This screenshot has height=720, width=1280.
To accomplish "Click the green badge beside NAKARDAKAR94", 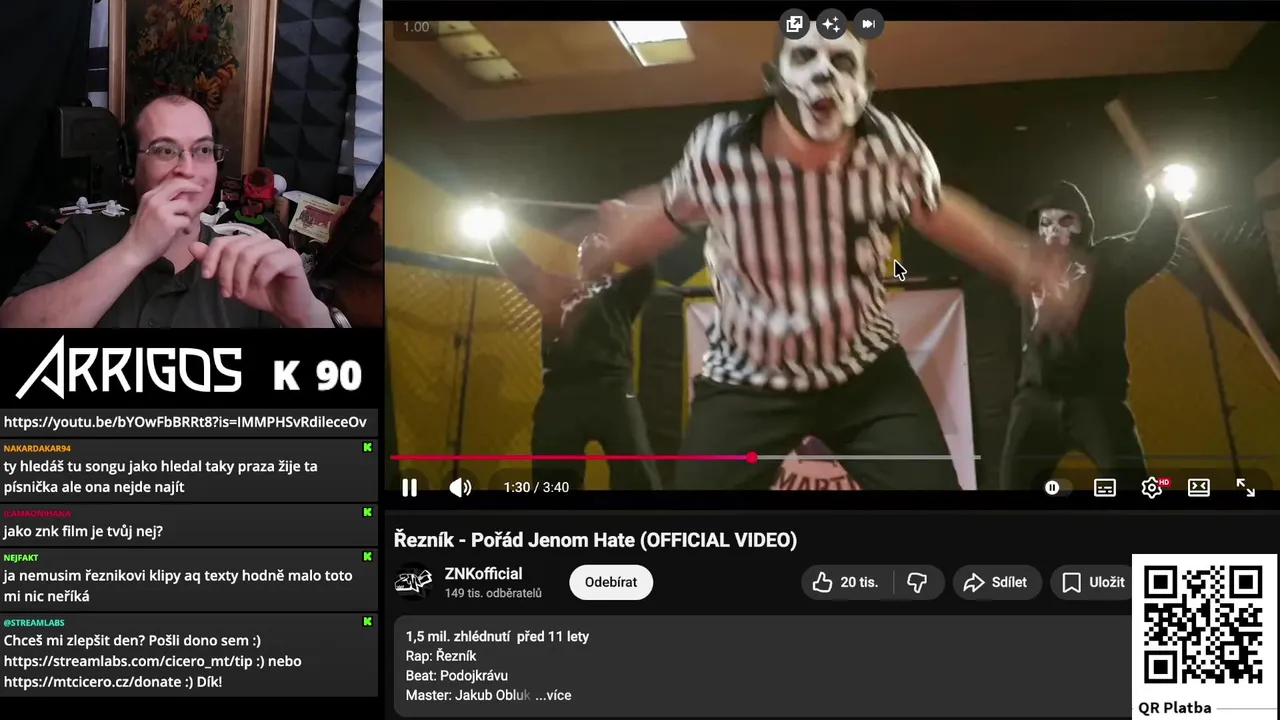I will (x=368, y=448).
